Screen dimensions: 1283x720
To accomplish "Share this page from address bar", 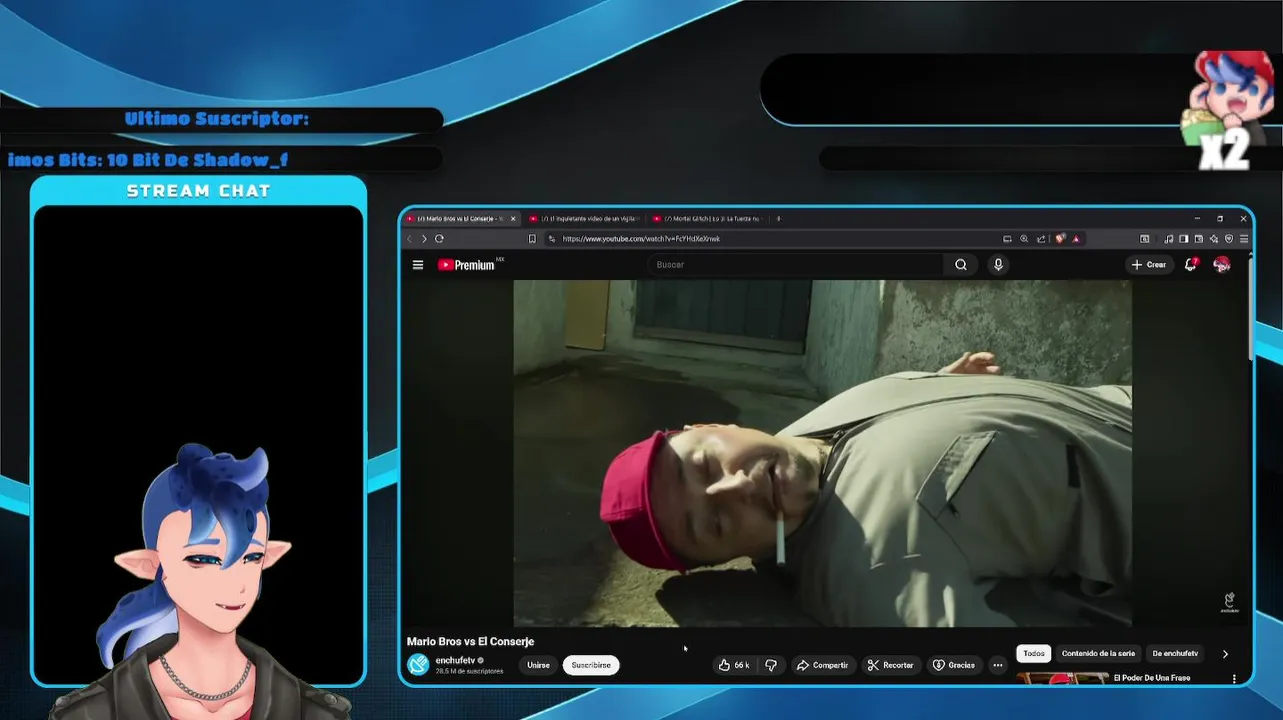I will pos(1041,239).
